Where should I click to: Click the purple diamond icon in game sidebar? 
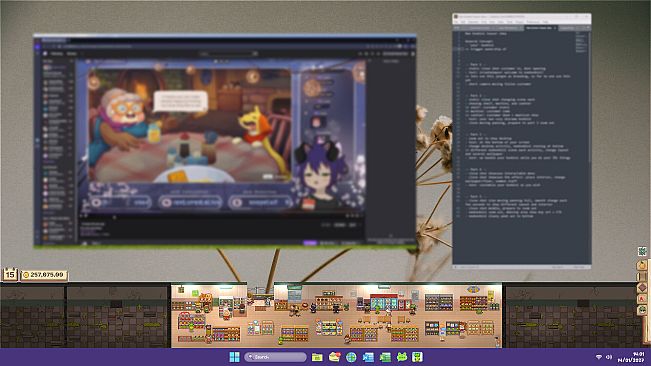642,287
